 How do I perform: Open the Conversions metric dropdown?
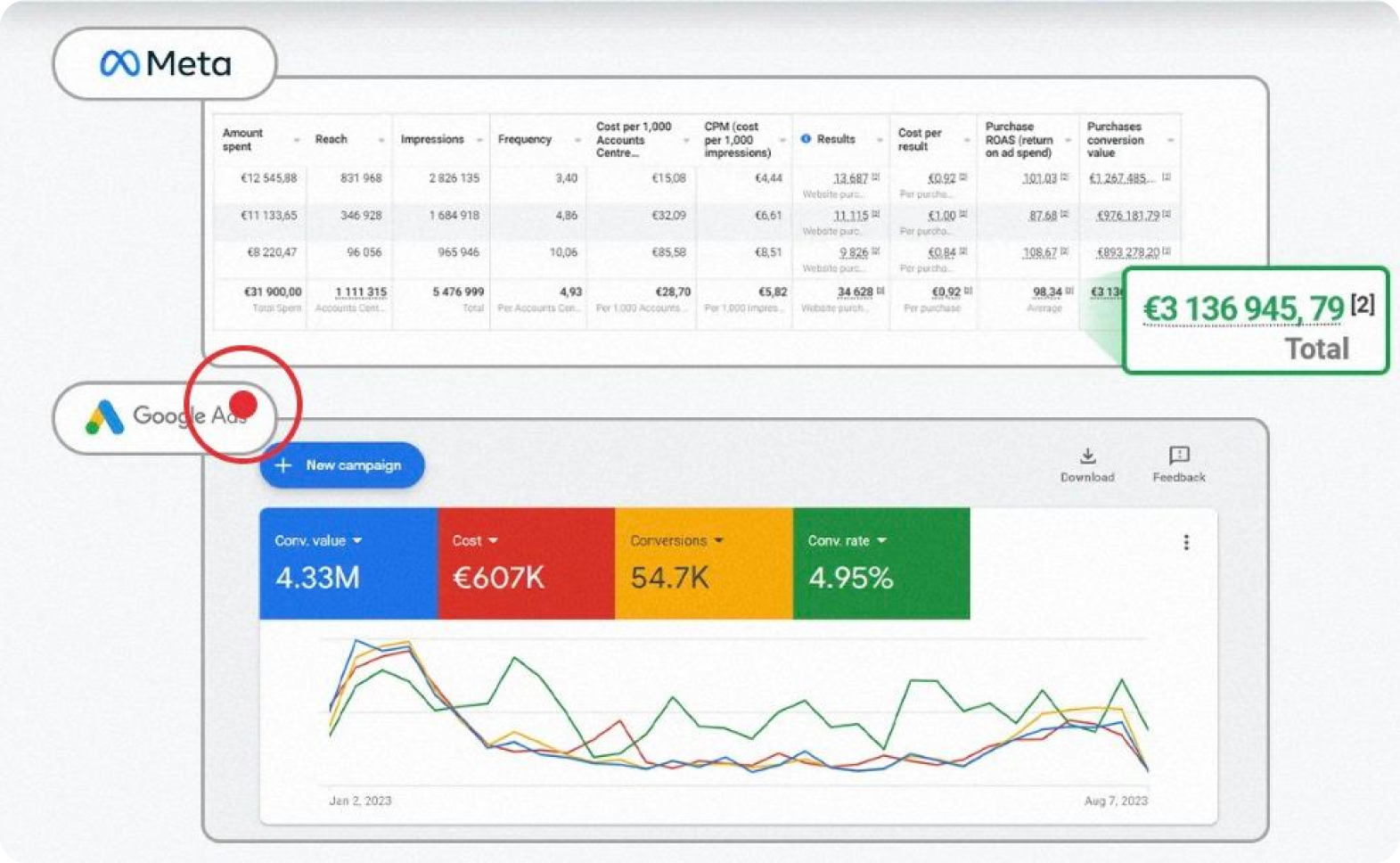718,541
